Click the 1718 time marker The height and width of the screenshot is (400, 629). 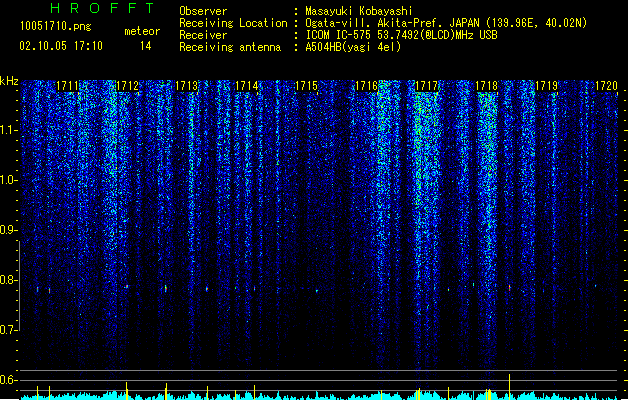tap(486, 86)
